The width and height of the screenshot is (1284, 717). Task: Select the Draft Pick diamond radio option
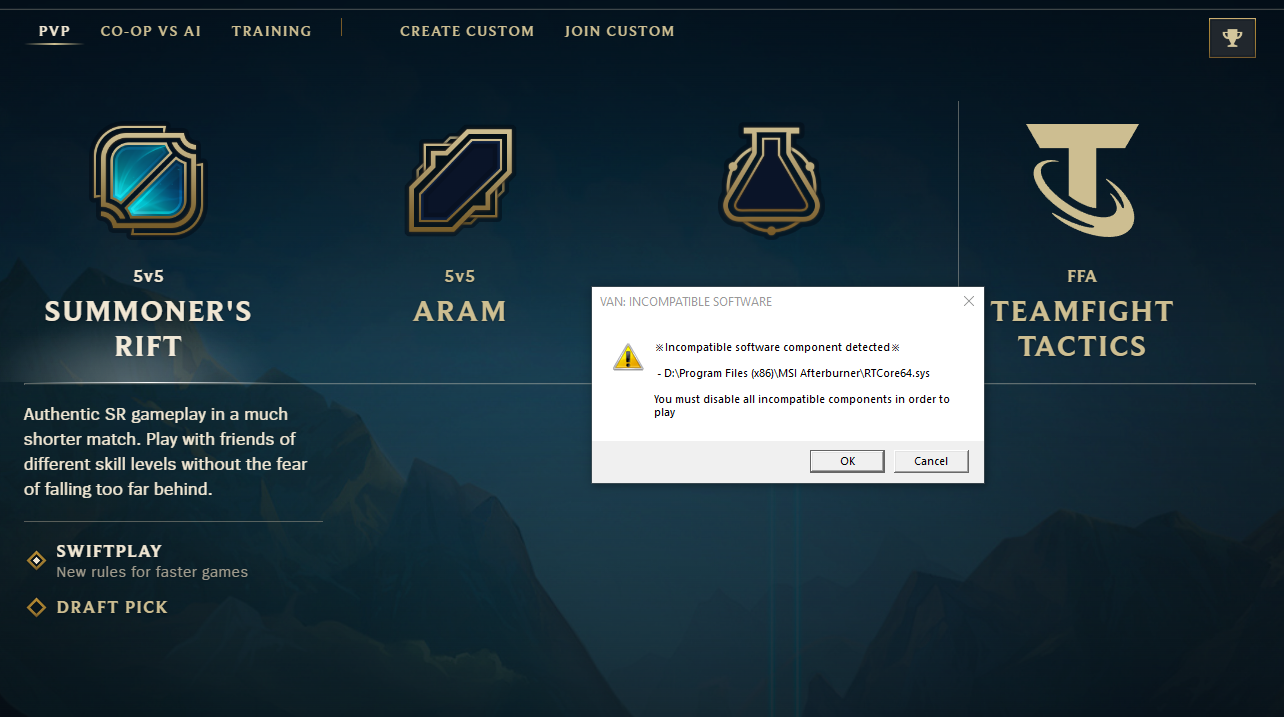point(36,607)
